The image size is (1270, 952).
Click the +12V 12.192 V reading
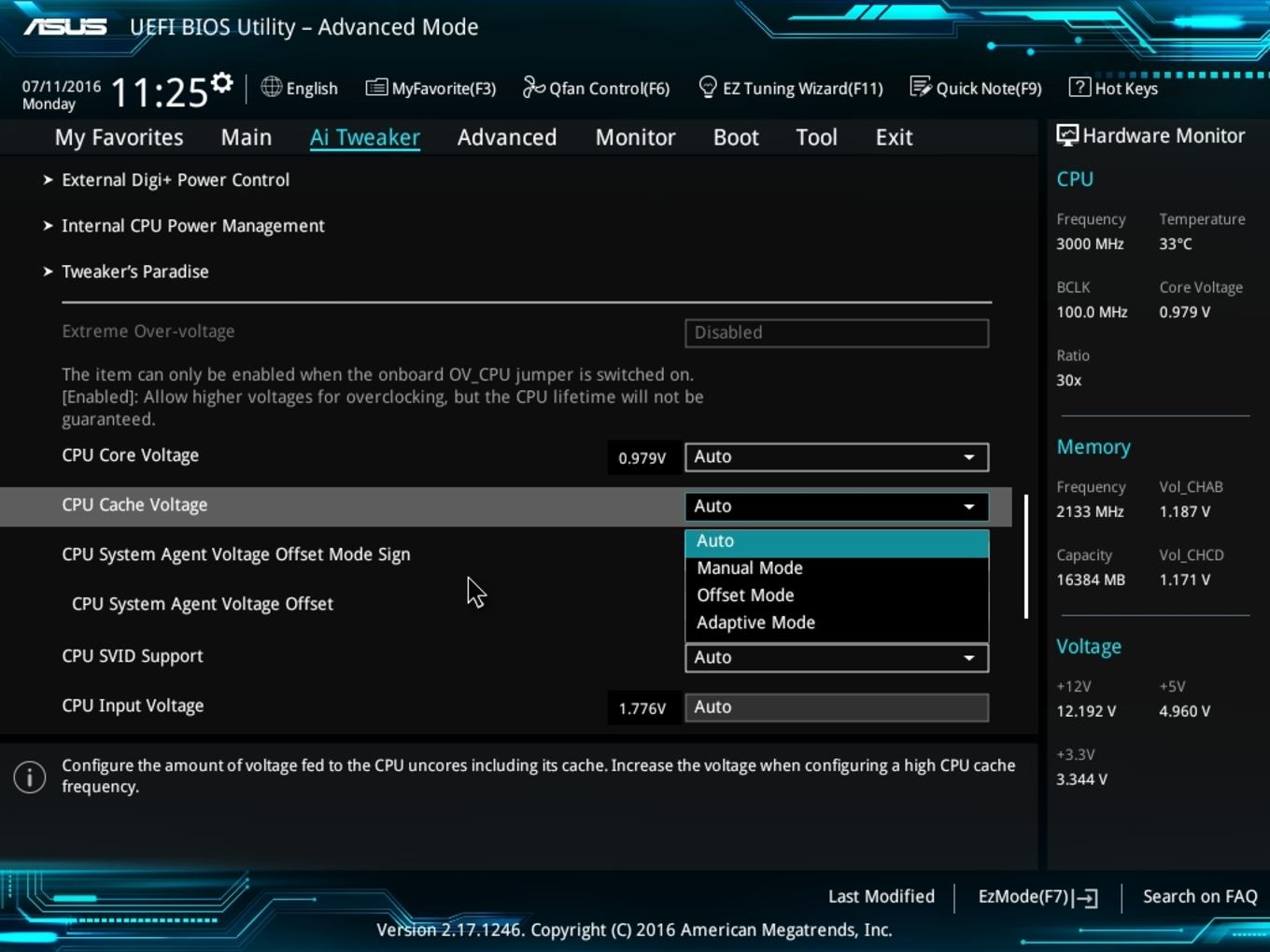[x=1086, y=711]
